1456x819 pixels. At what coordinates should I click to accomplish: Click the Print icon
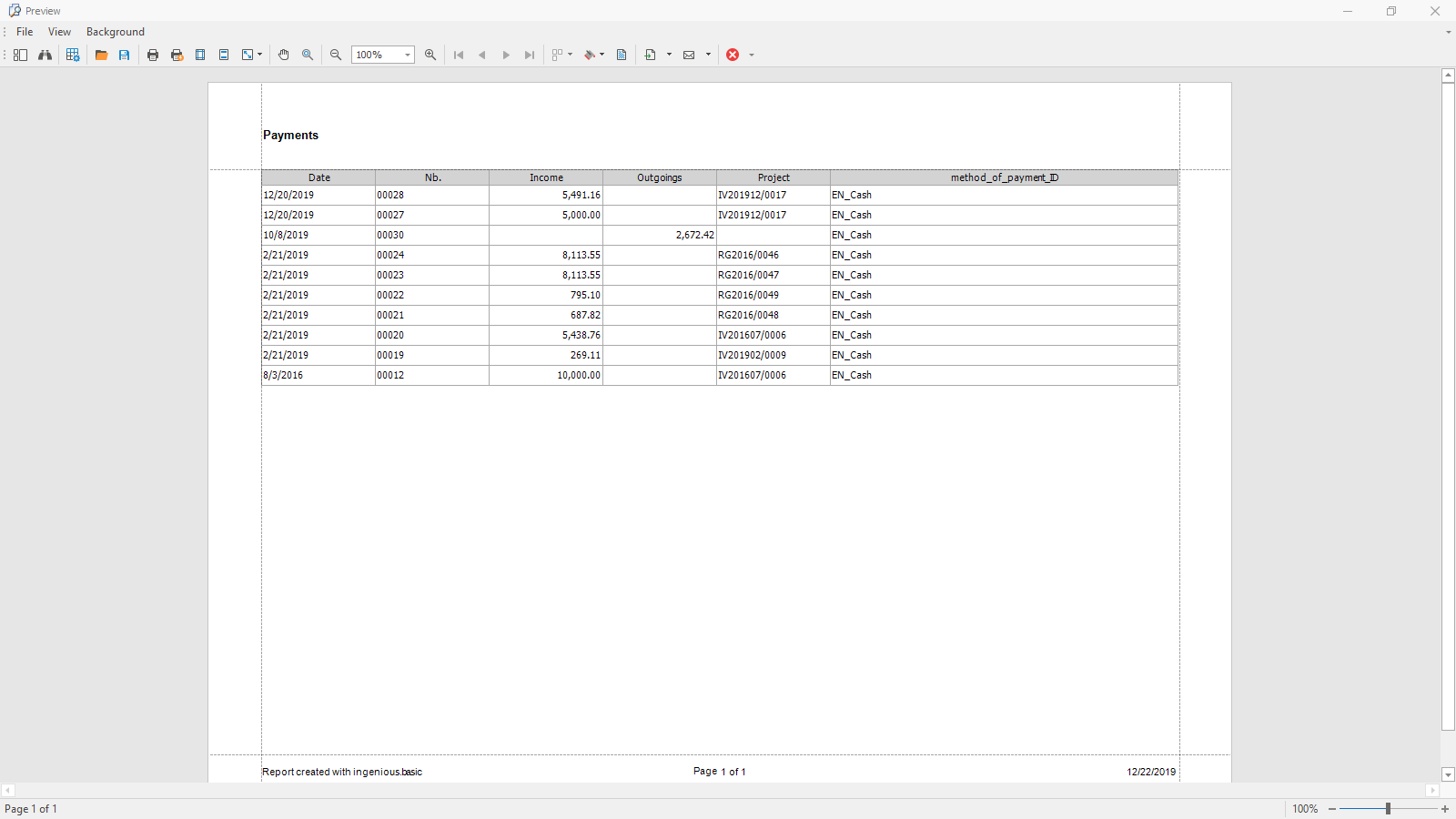pos(153,55)
